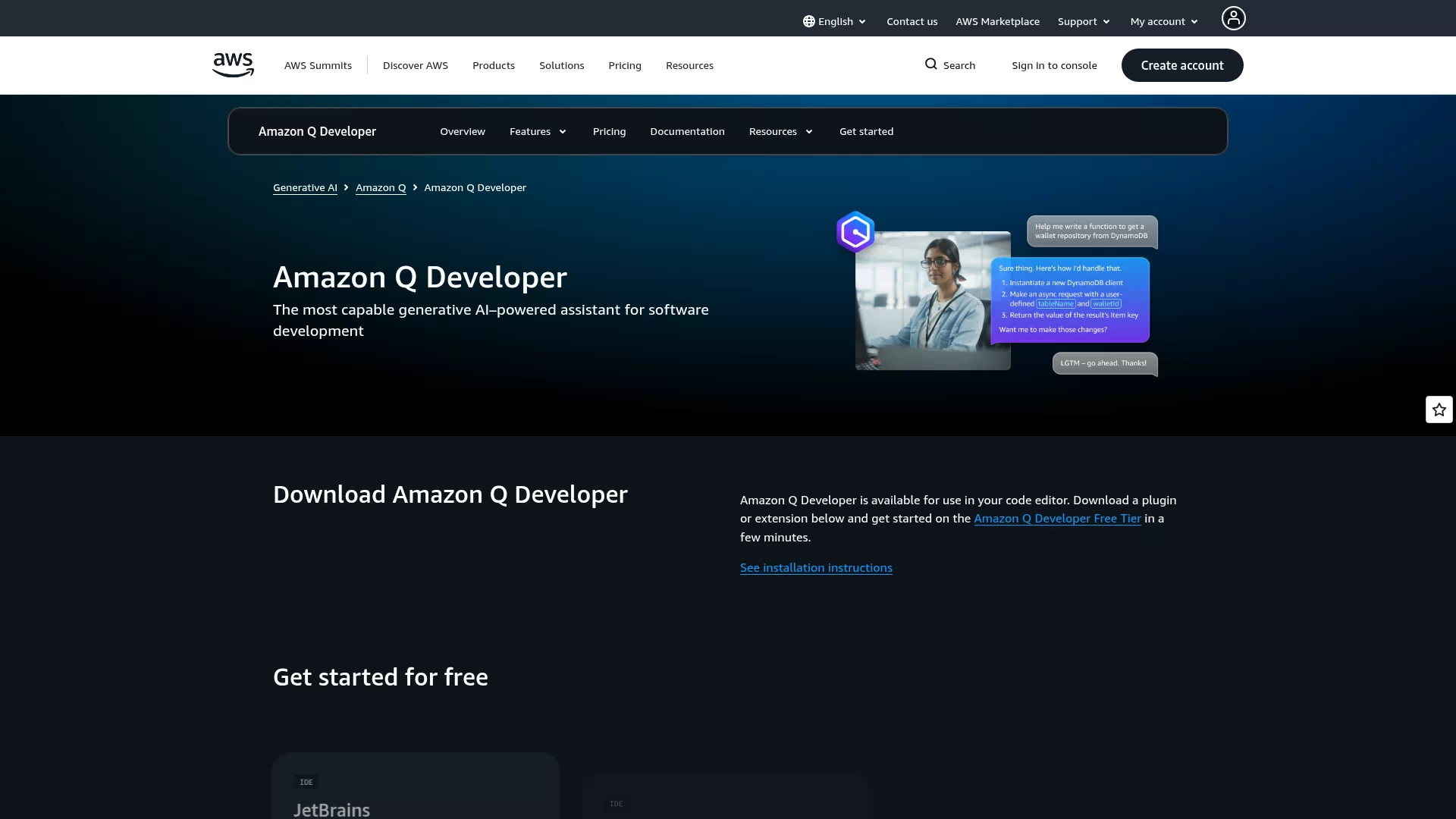Screen dimensions: 1456x819
Task: Expand the Support dropdown
Action: (x=1084, y=21)
